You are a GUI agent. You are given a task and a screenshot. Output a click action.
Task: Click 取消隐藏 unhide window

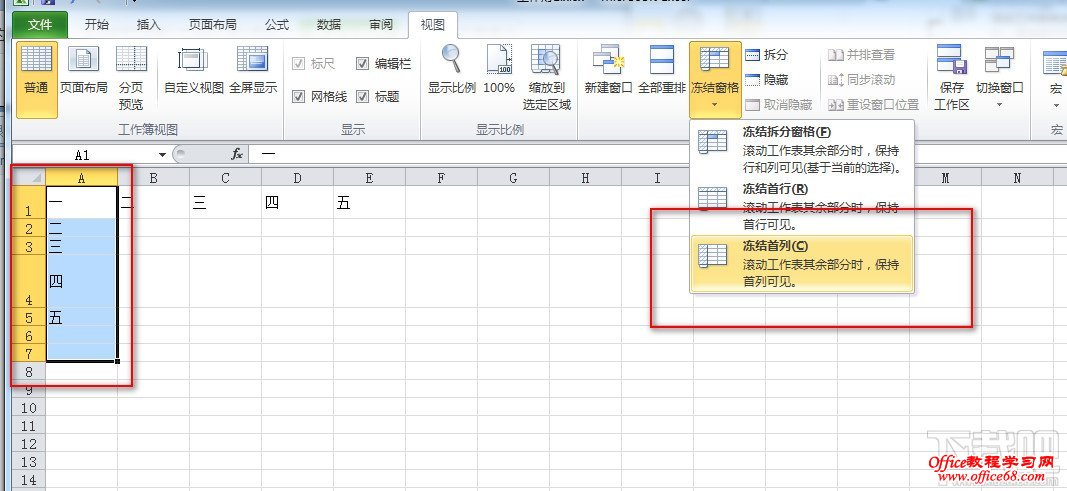(x=778, y=105)
